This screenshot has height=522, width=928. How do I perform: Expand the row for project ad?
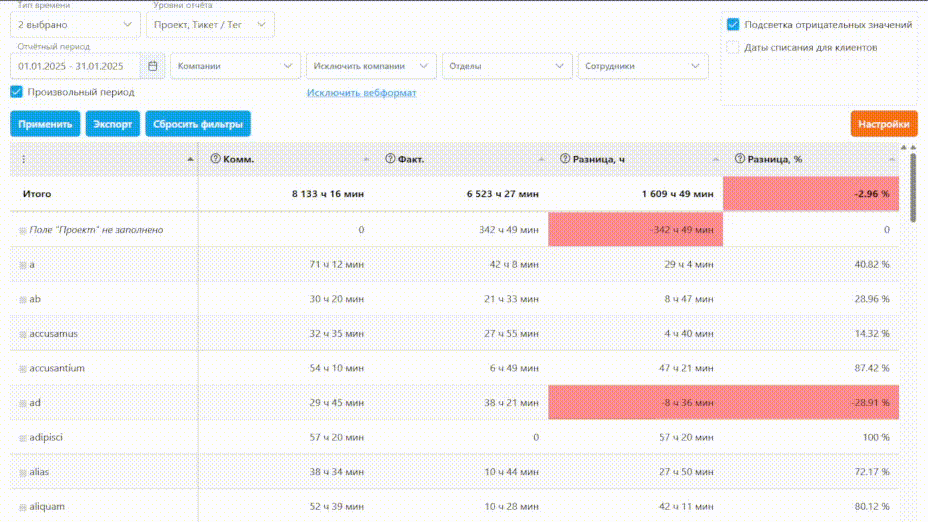22,403
